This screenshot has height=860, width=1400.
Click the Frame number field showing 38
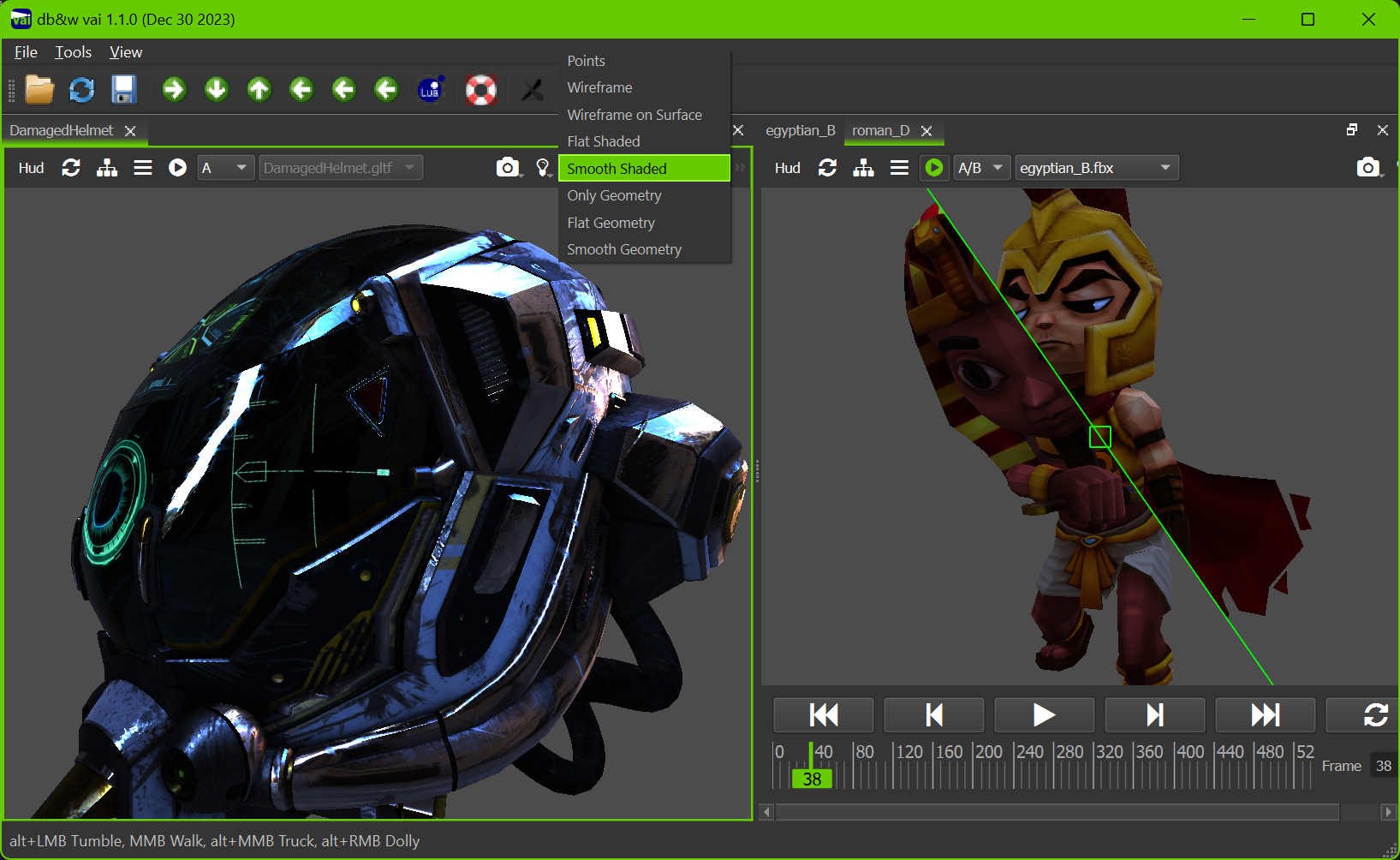1384,766
